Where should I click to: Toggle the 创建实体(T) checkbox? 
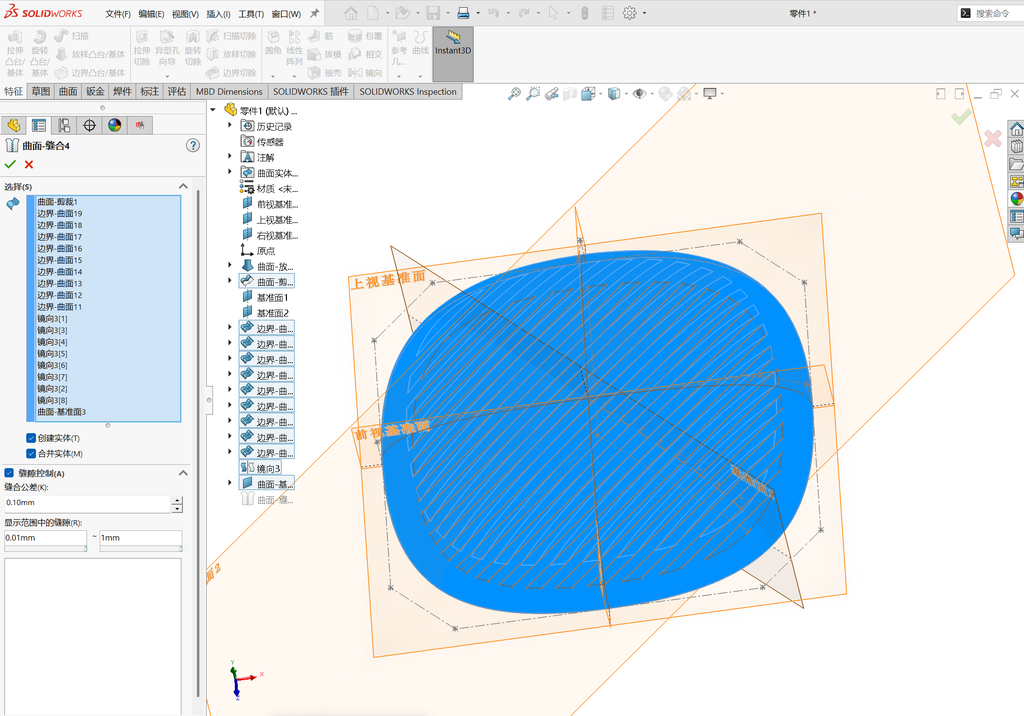[31, 438]
